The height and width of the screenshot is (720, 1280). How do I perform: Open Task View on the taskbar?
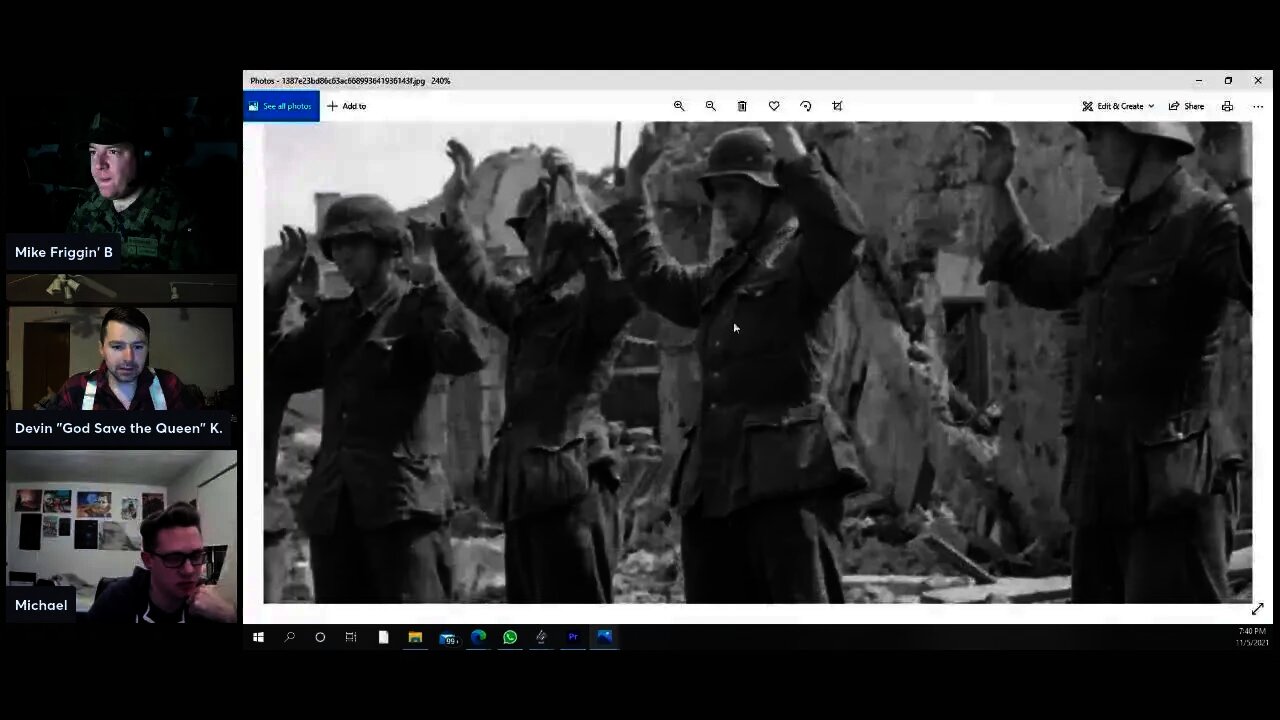click(351, 637)
